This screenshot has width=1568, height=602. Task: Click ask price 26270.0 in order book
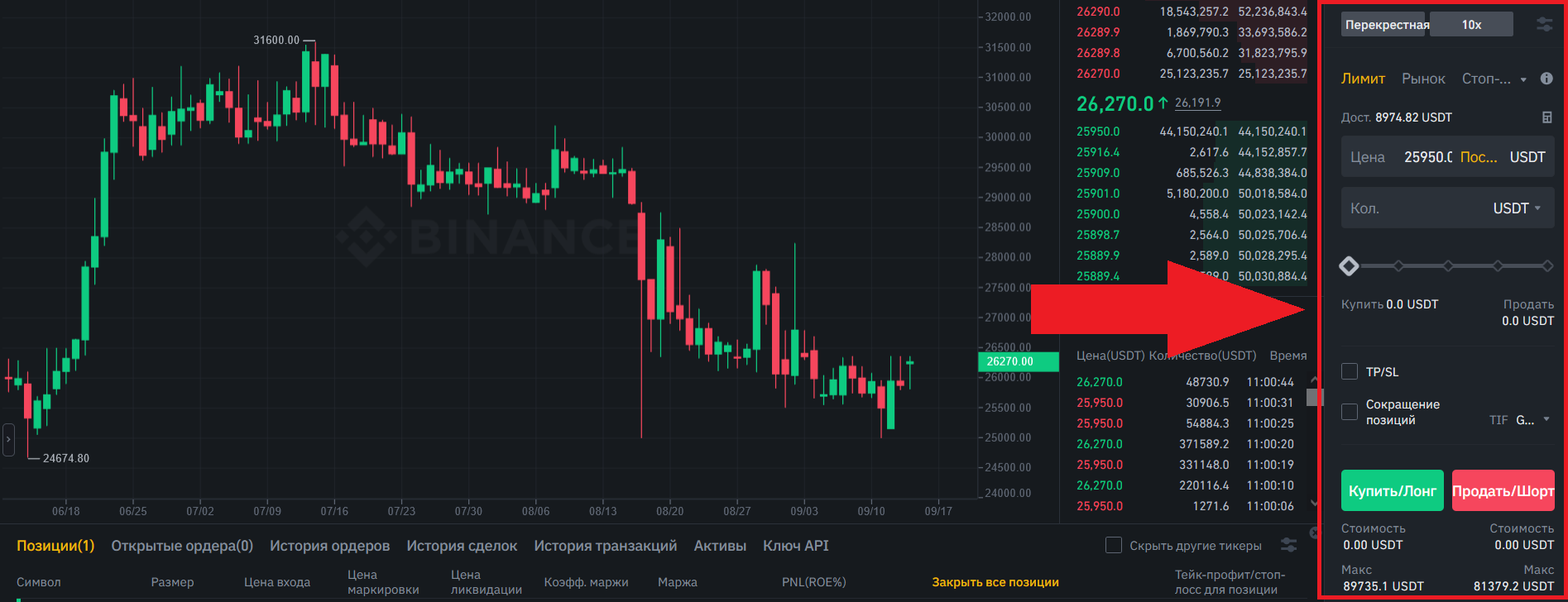pos(1098,74)
